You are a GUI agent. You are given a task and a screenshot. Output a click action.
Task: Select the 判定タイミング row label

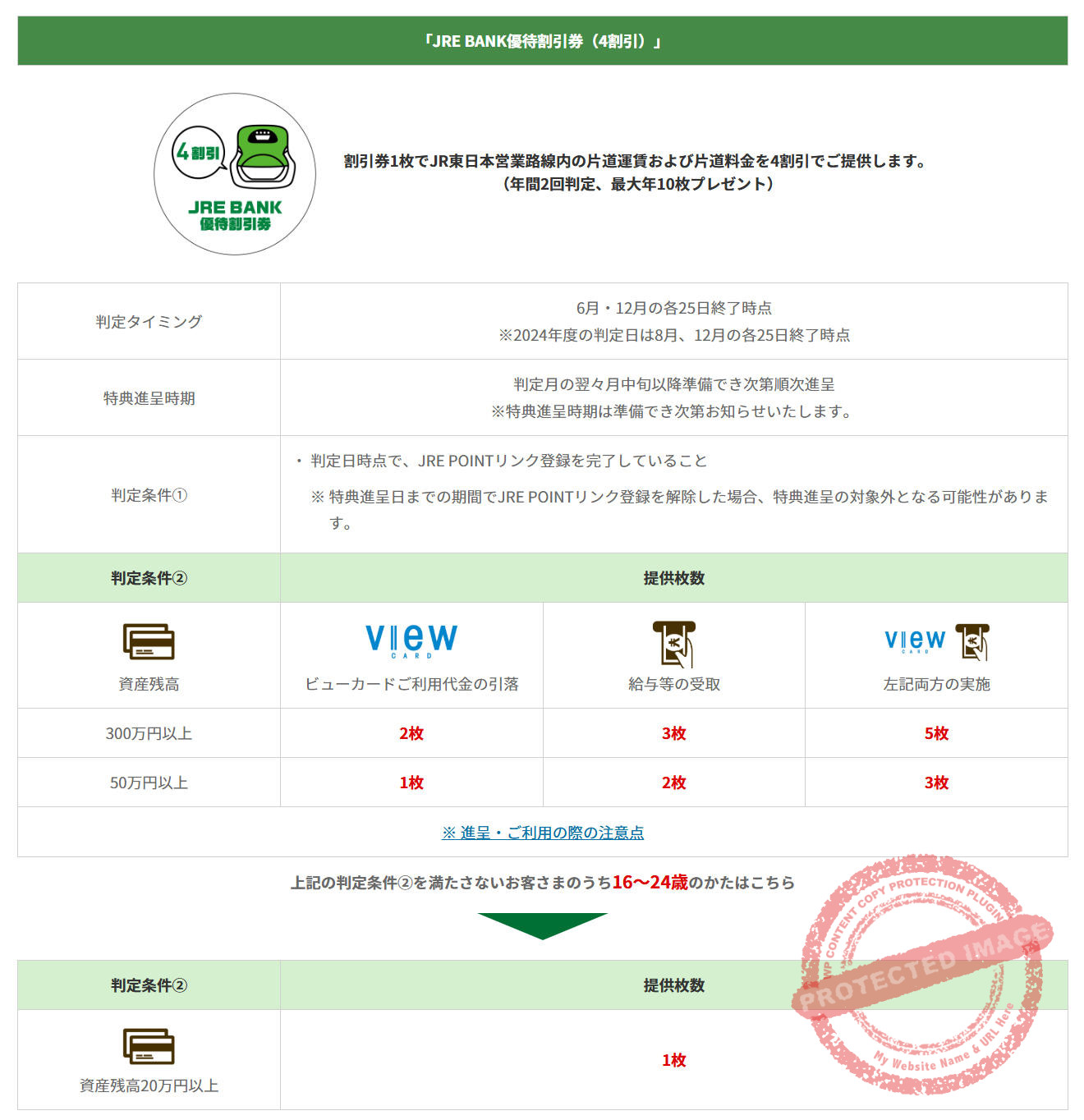(149, 322)
